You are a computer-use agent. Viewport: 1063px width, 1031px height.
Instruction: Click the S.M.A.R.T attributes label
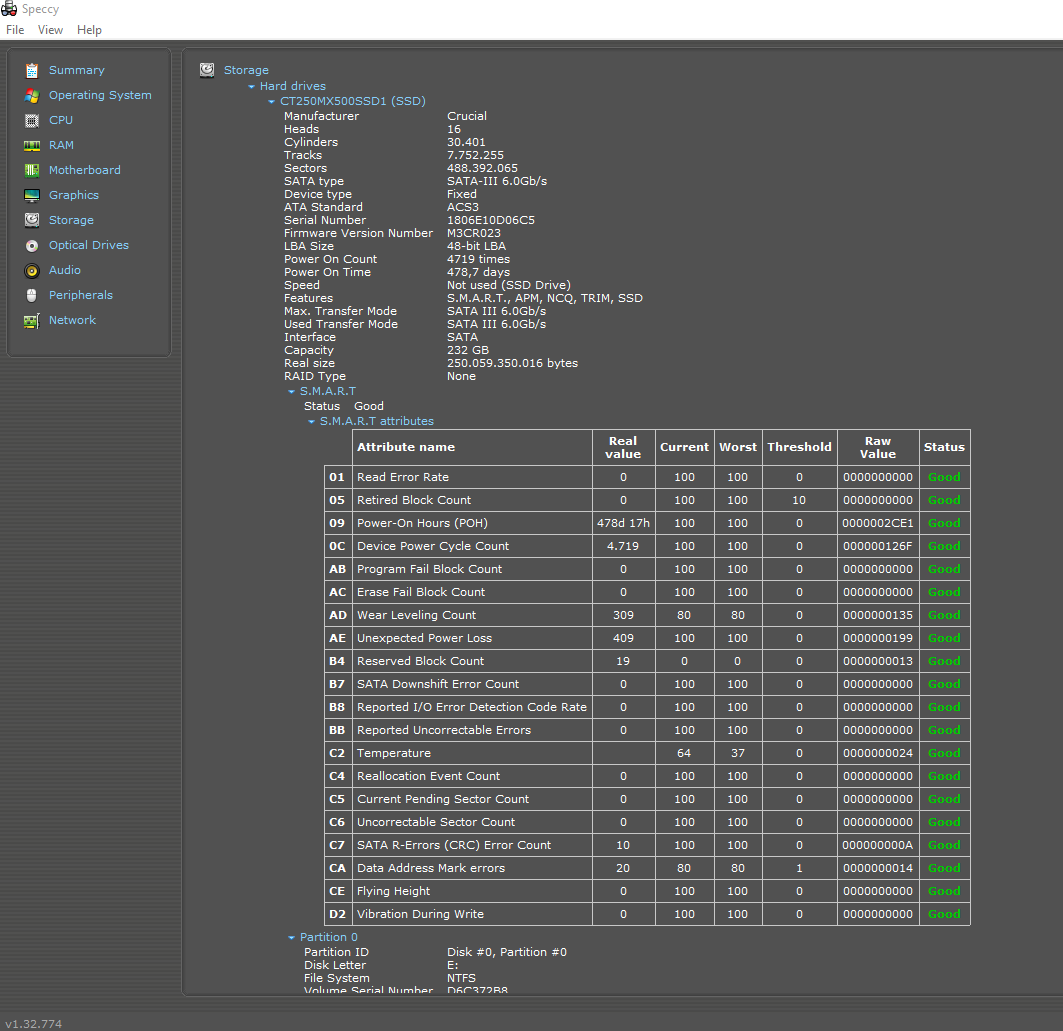tap(376, 421)
